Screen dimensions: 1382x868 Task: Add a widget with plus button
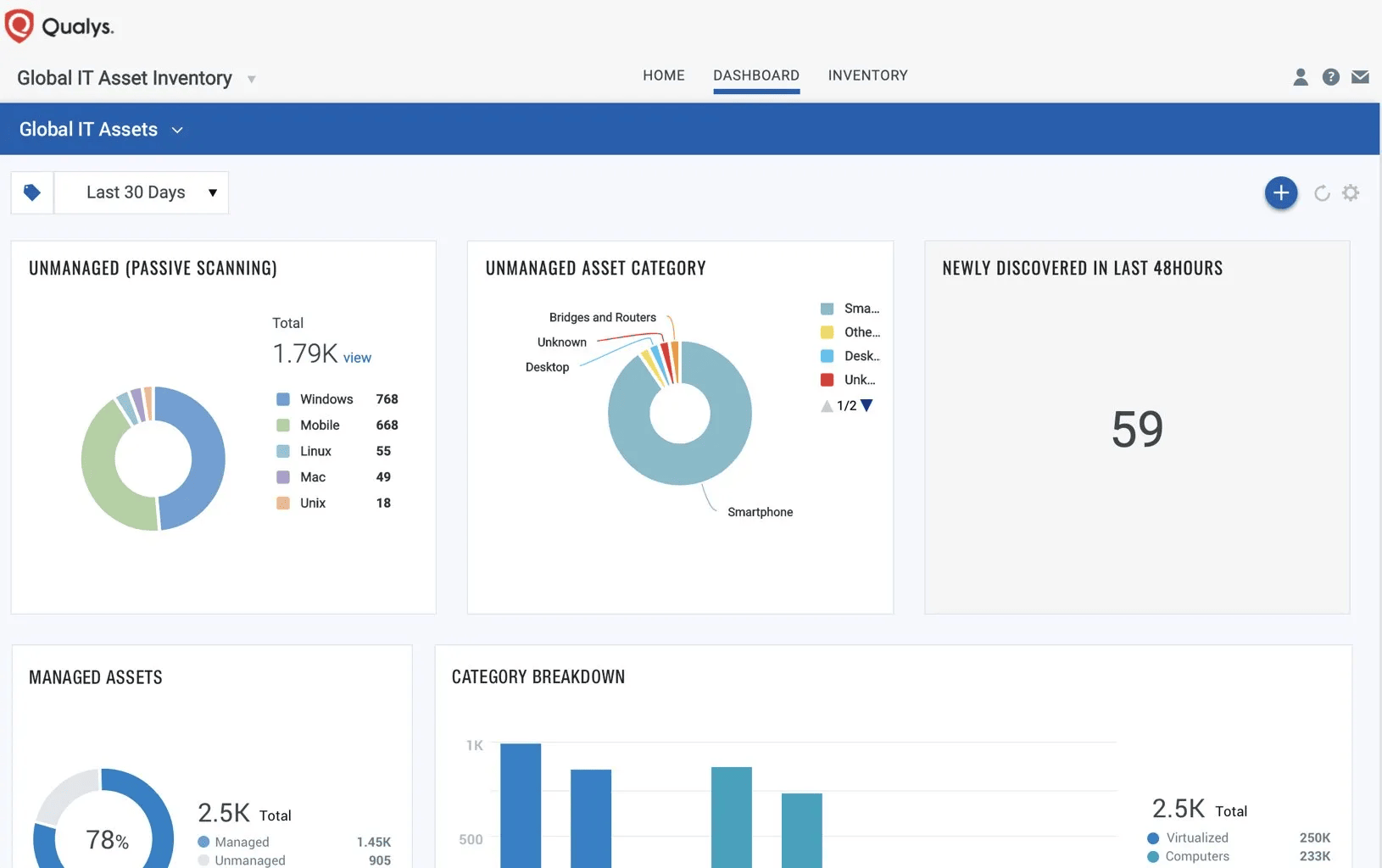coord(1280,193)
